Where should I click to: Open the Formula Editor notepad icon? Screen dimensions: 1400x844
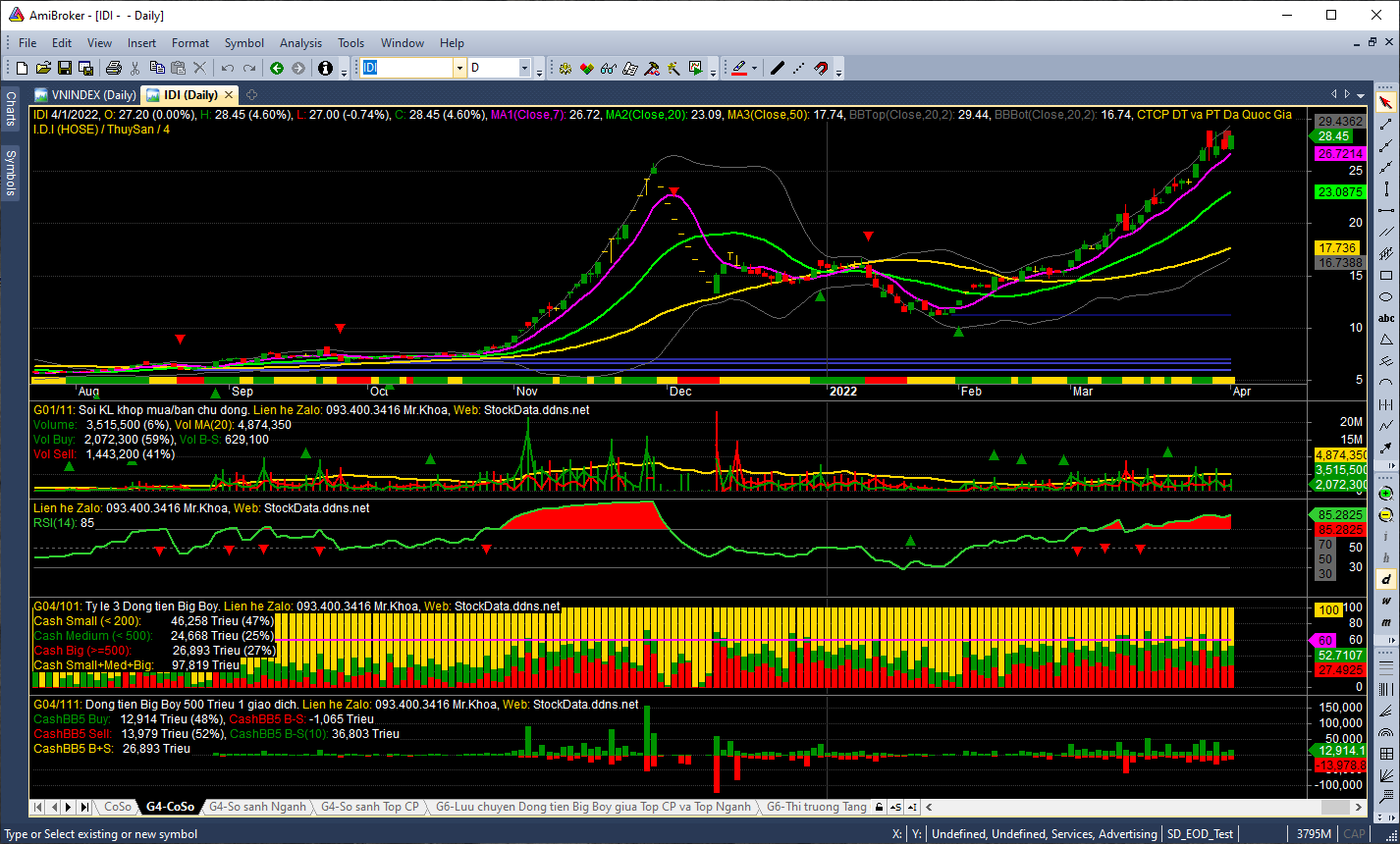pyautogui.click(x=629, y=68)
